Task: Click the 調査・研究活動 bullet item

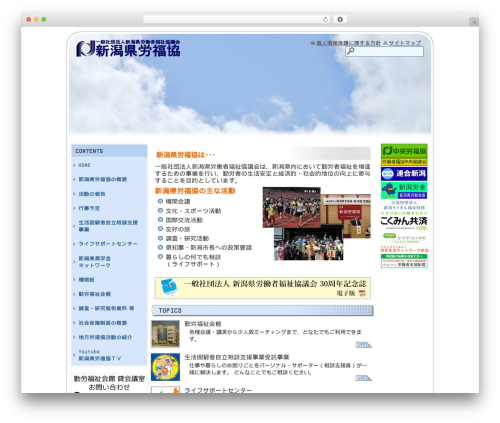Action: (187, 238)
